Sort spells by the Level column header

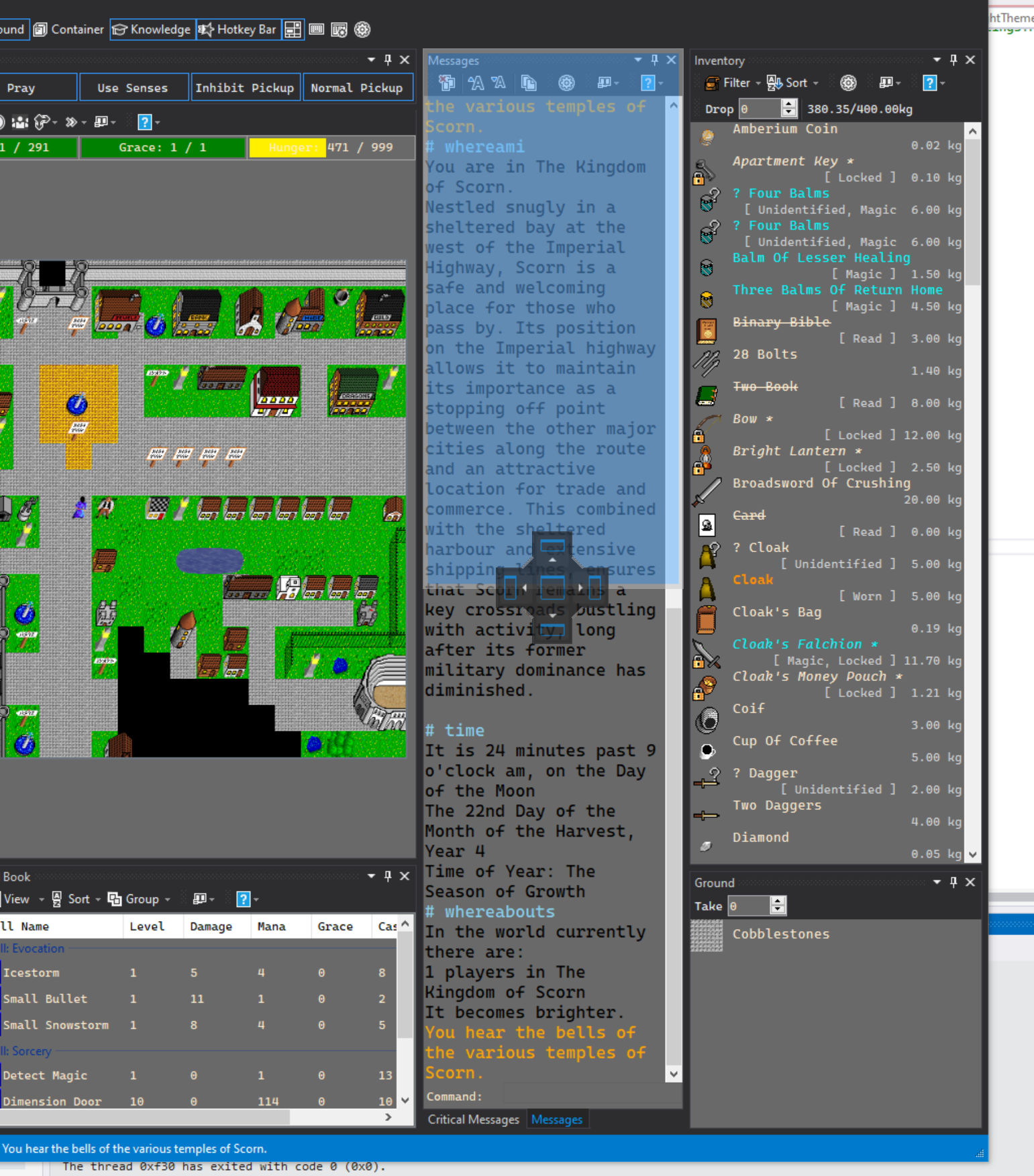(x=153, y=926)
